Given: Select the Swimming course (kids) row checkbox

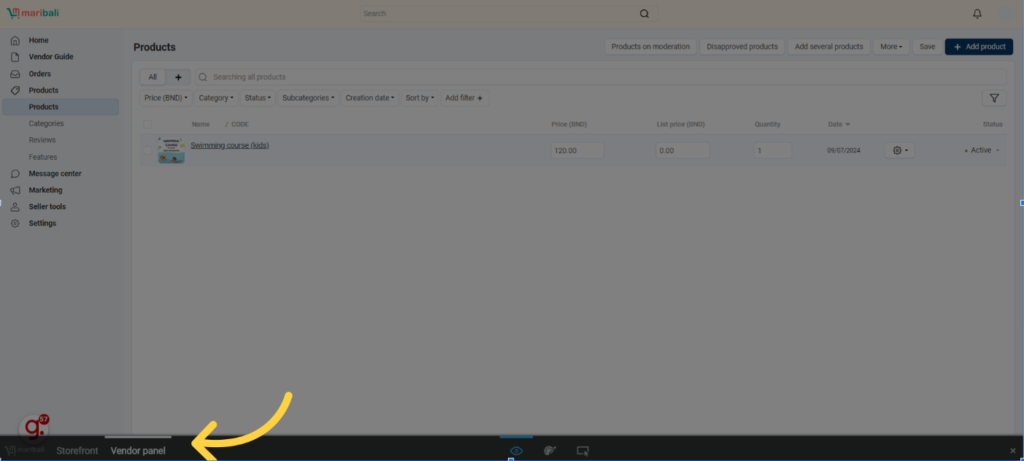Looking at the screenshot, I should coord(147,150).
